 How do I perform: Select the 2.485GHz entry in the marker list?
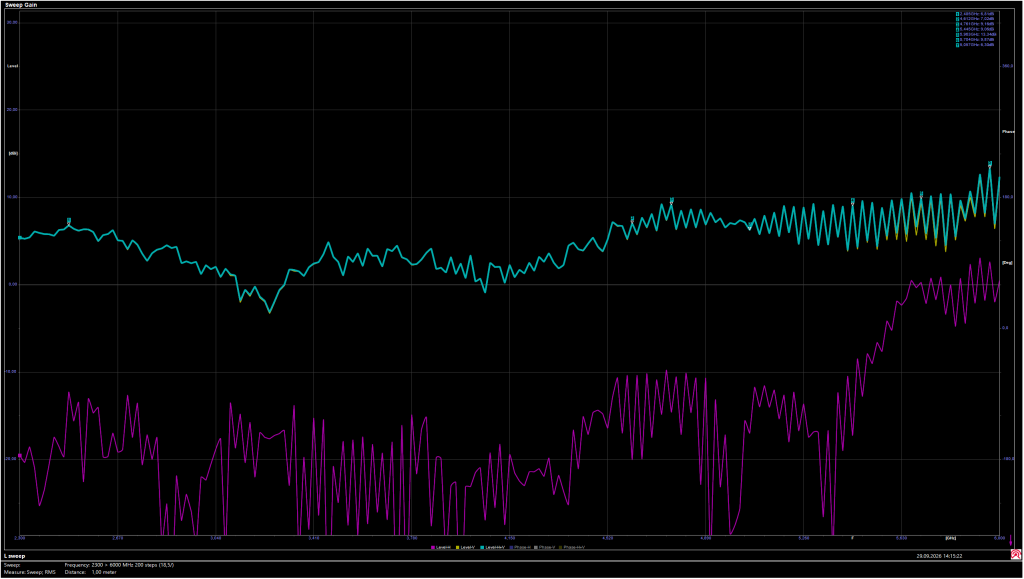coord(976,13)
